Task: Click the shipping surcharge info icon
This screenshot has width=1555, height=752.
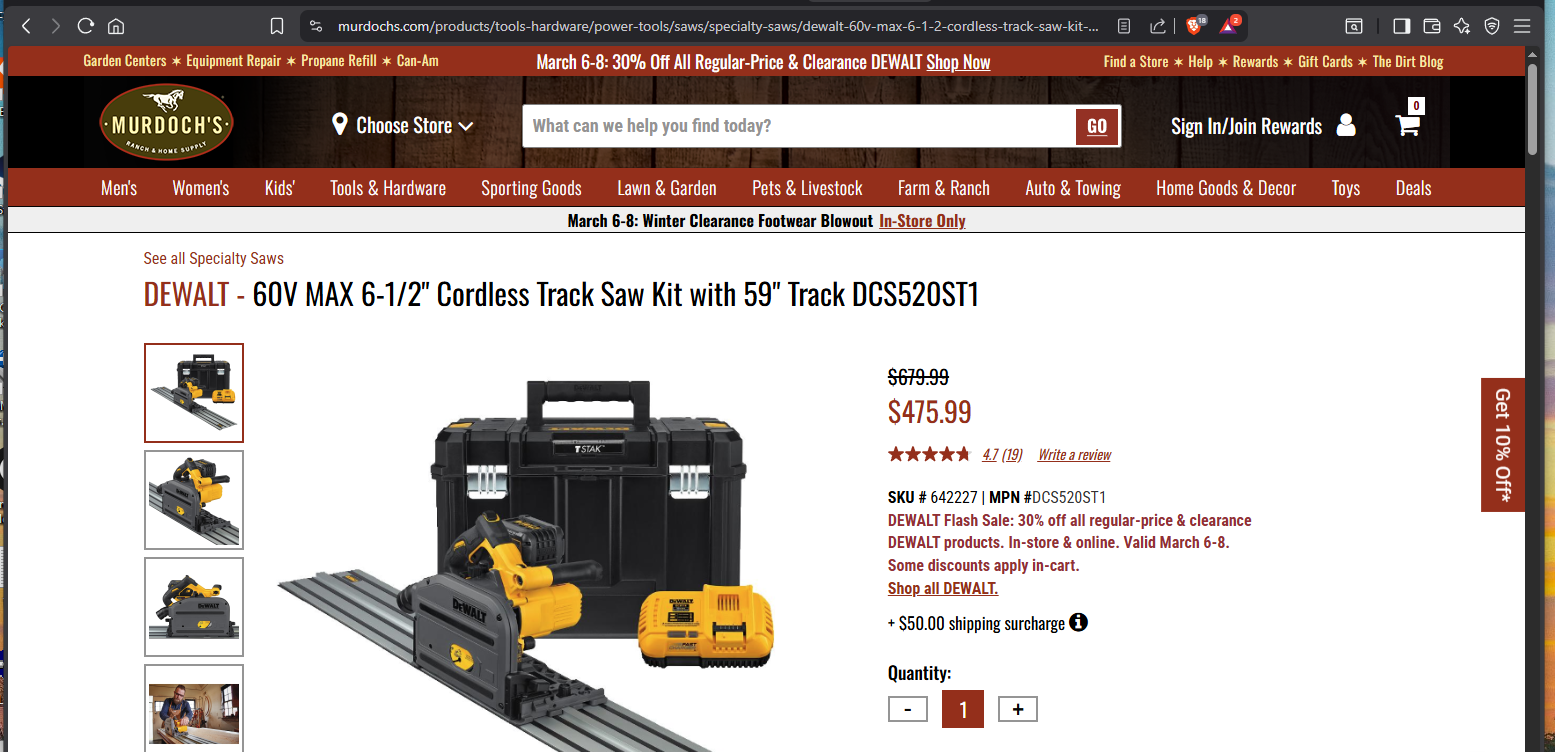Action: 1078,622
